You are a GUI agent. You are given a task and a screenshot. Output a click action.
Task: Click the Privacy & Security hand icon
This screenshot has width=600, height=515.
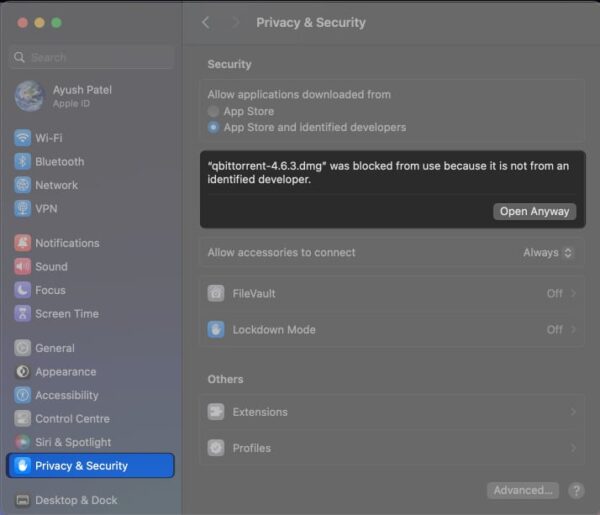point(23,466)
